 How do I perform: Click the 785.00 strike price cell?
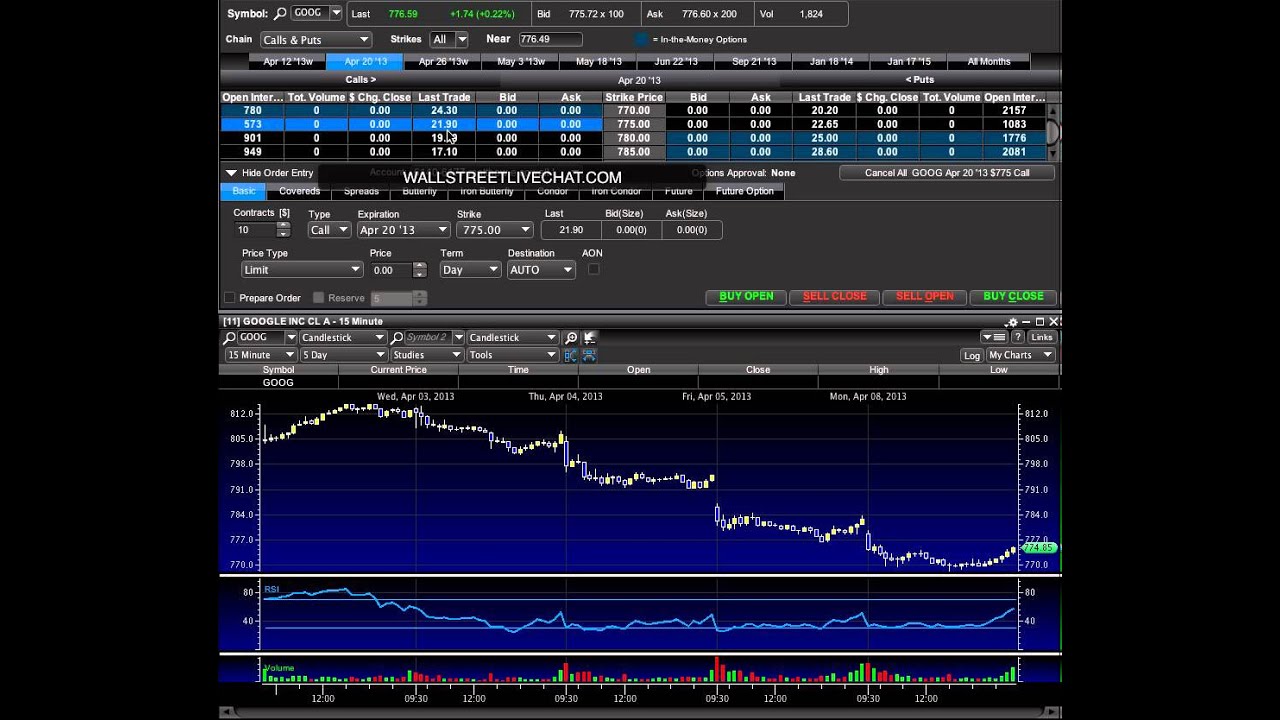click(x=634, y=152)
